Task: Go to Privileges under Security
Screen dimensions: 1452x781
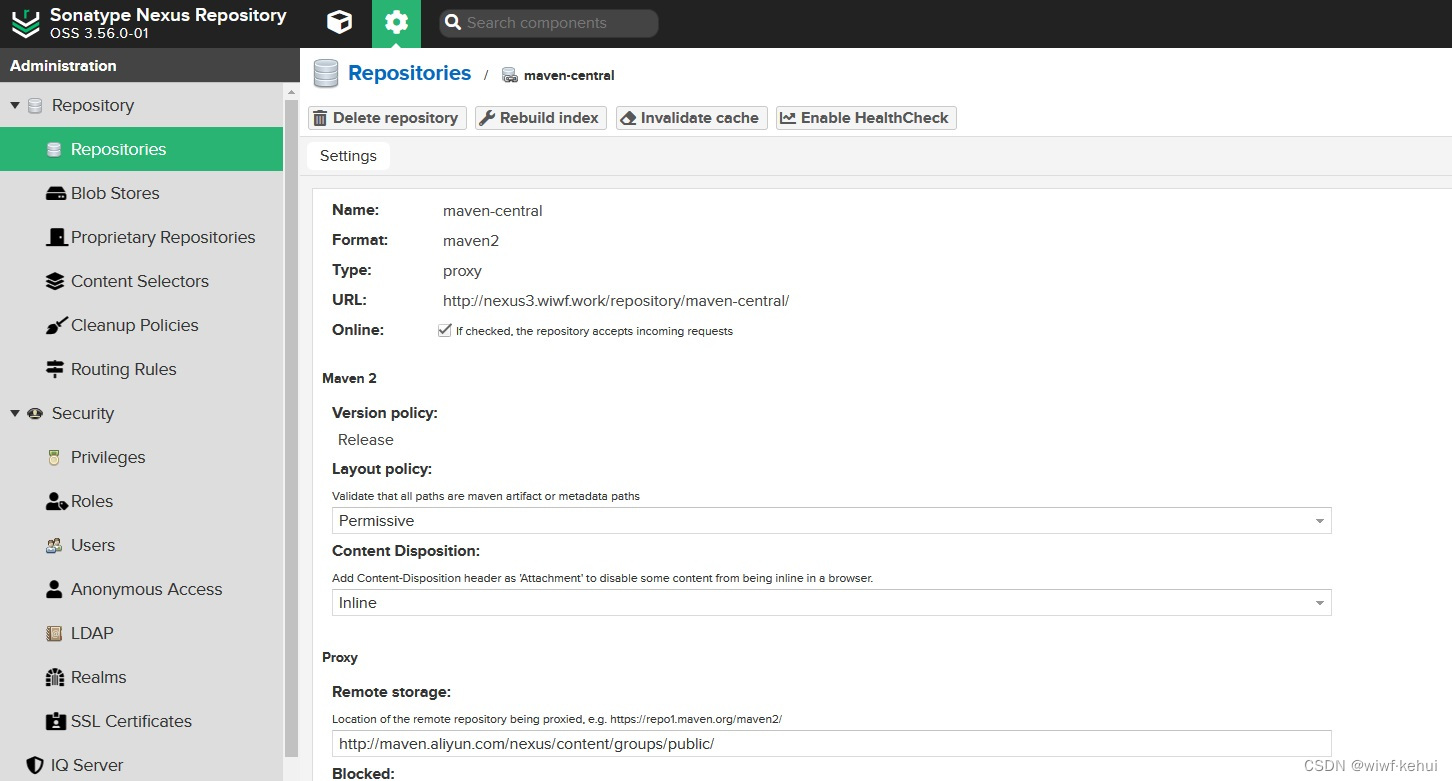Action: pos(142,457)
